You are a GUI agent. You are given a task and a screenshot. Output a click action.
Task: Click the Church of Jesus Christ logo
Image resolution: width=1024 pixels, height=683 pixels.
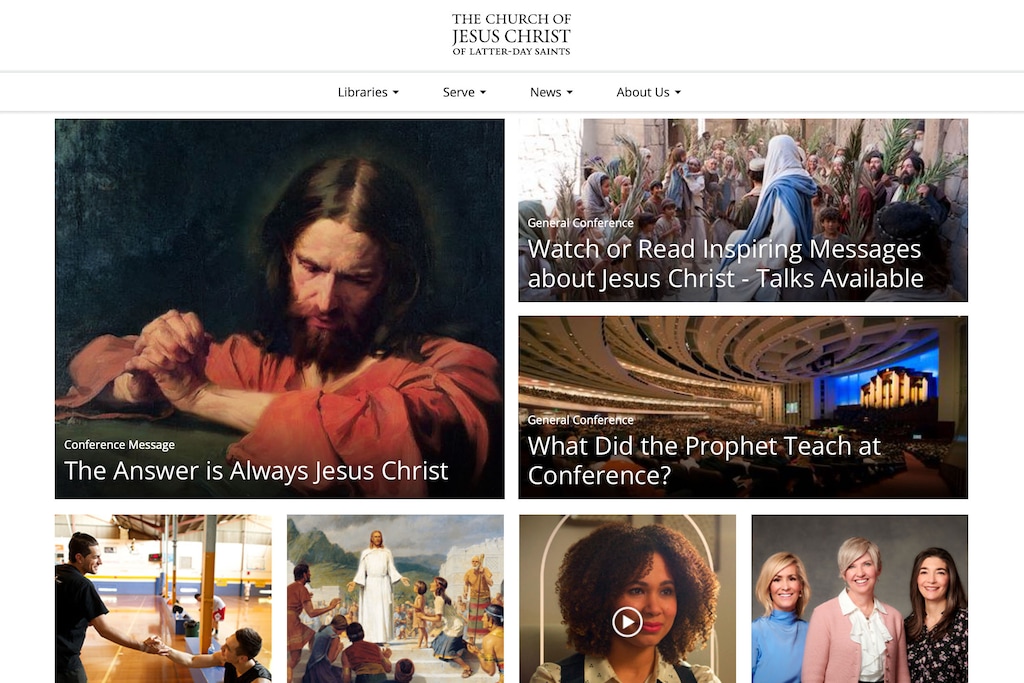(x=511, y=34)
